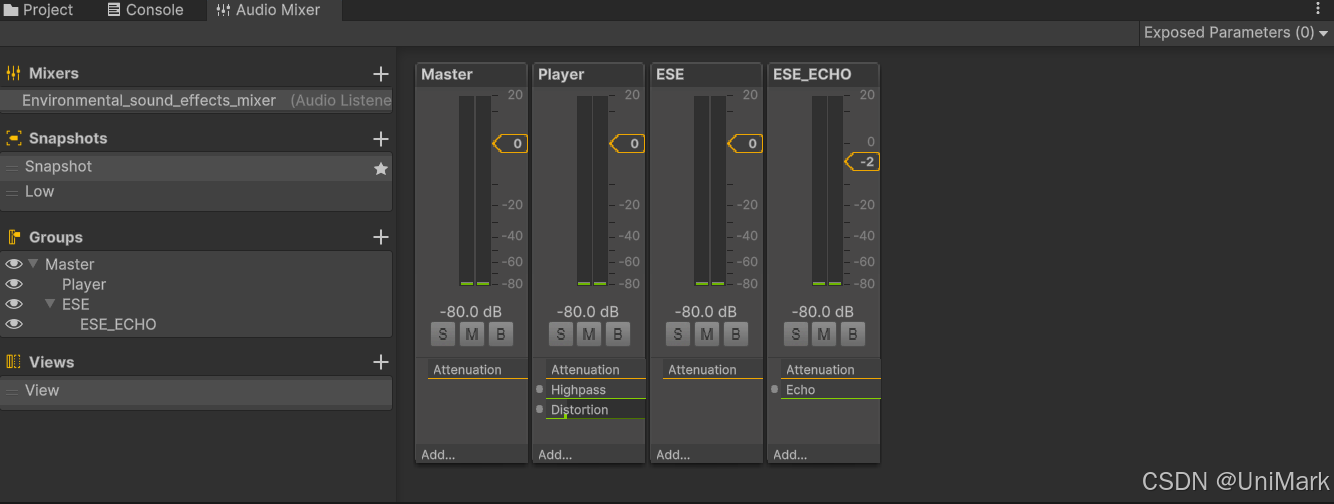Mute the Master channel
This screenshot has height=504, width=1334.
pos(472,334)
